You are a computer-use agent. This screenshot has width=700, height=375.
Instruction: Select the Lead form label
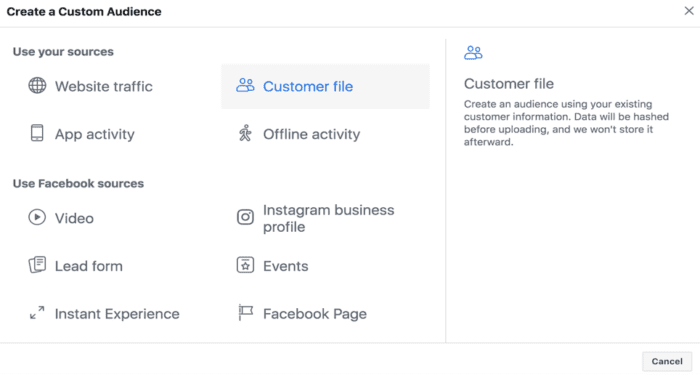tap(88, 266)
